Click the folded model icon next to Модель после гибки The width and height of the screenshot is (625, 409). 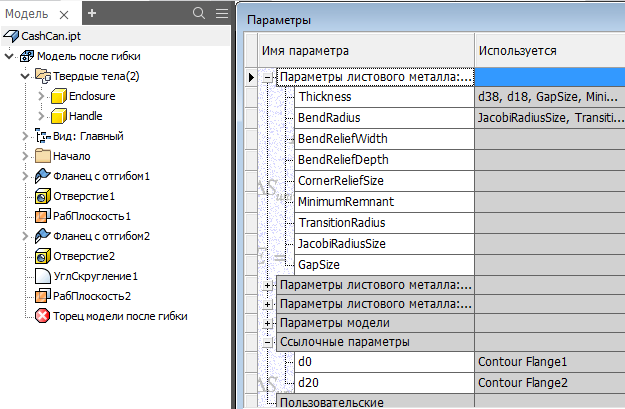[27, 56]
